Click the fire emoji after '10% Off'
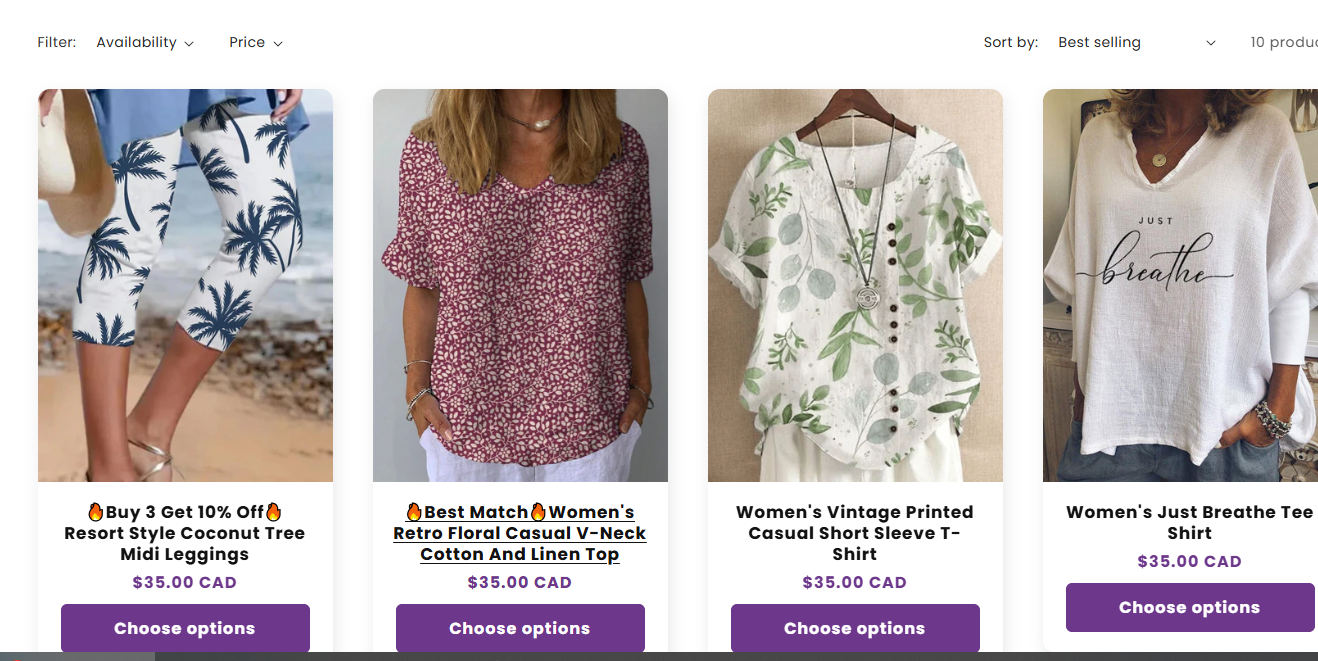Image resolution: width=1318 pixels, height=661 pixels. pyautogui.click(x=273, y=512)
